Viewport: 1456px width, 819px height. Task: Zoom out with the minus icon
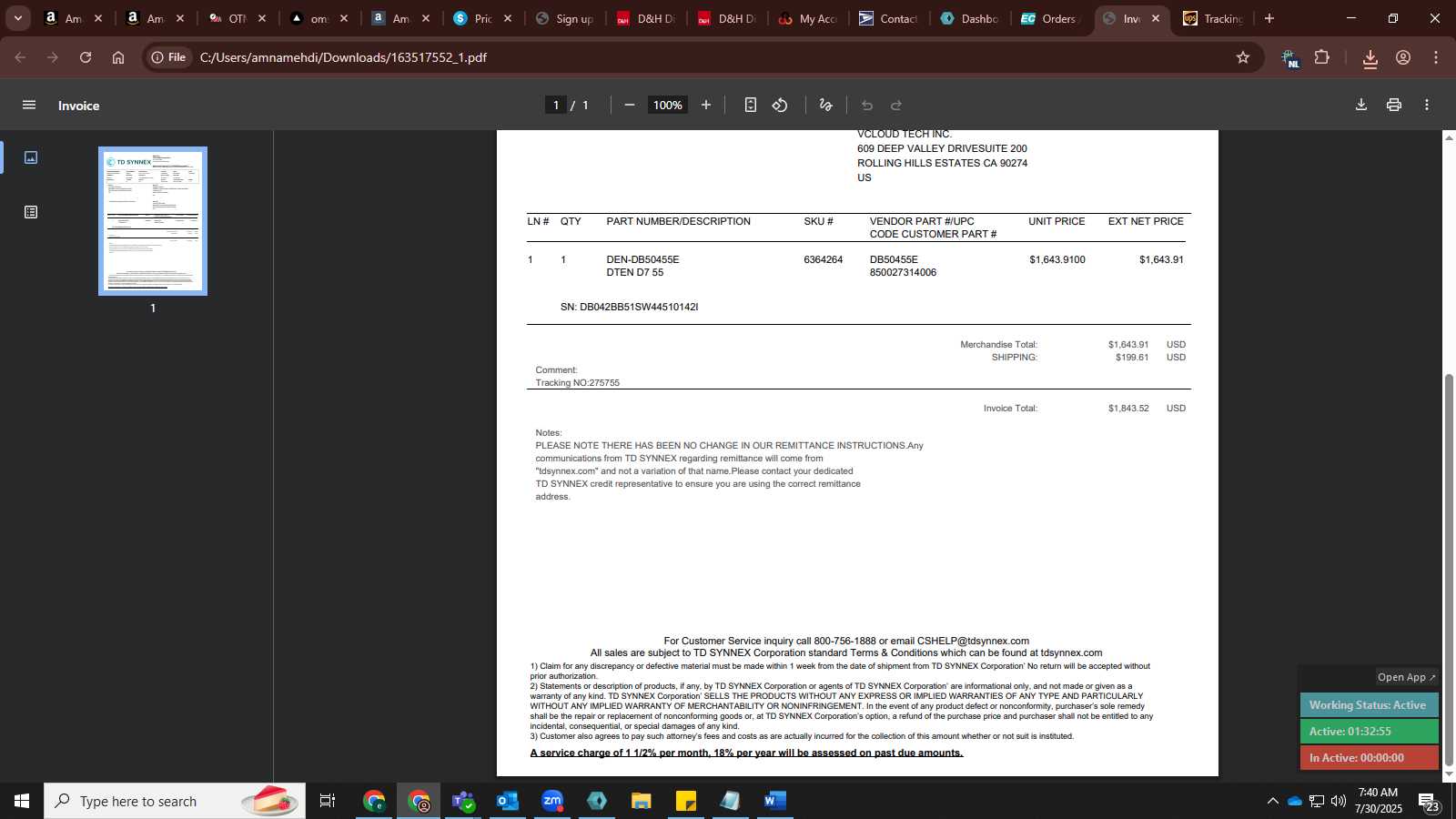(x=629, y=106)
